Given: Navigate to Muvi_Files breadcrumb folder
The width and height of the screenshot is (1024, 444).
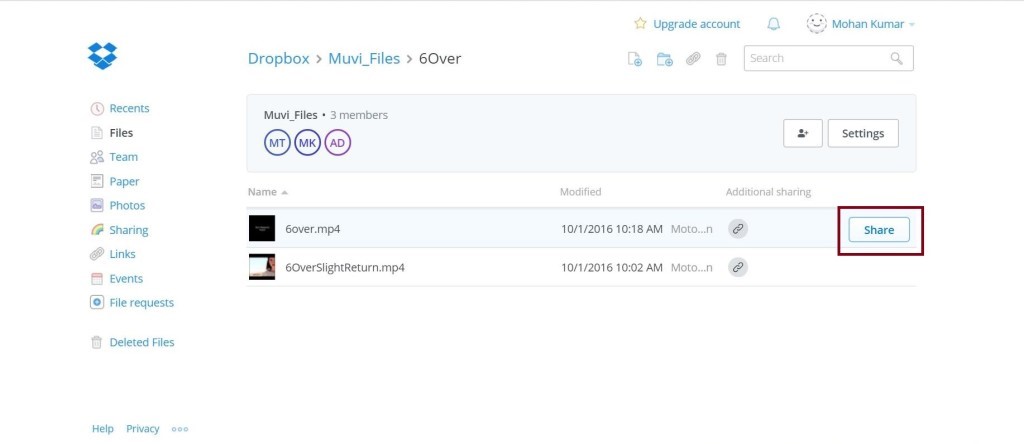Looking at the screenshot, I should (364, 58).
